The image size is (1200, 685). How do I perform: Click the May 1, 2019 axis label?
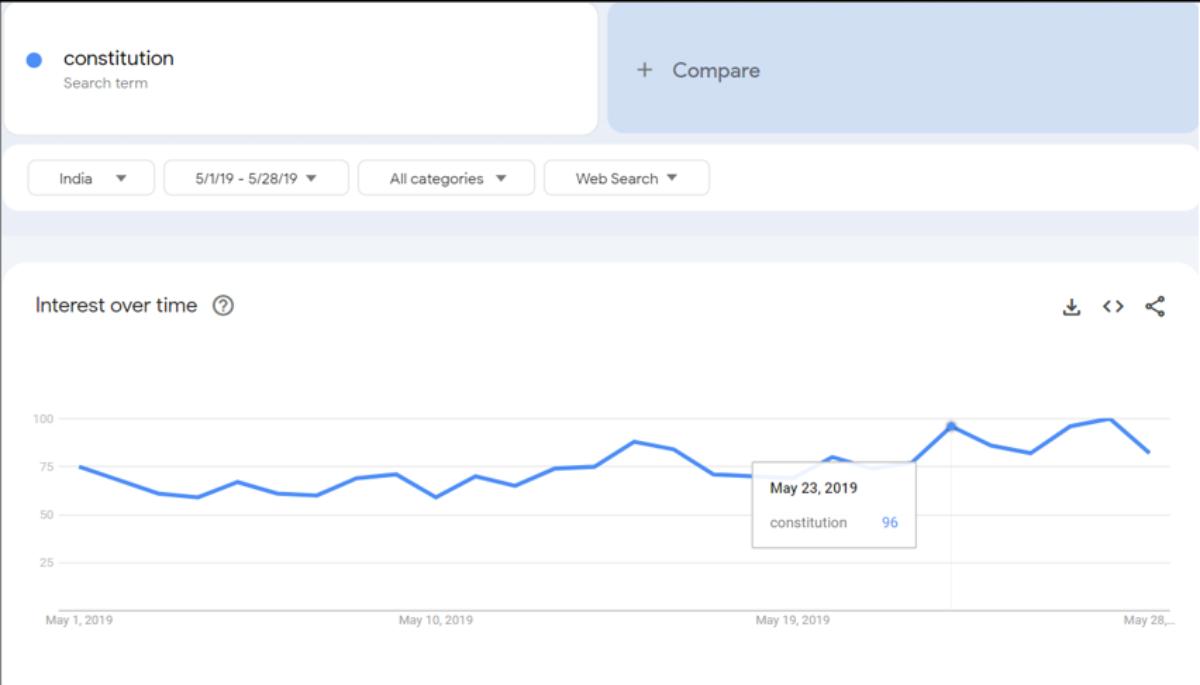pos(80,620)
